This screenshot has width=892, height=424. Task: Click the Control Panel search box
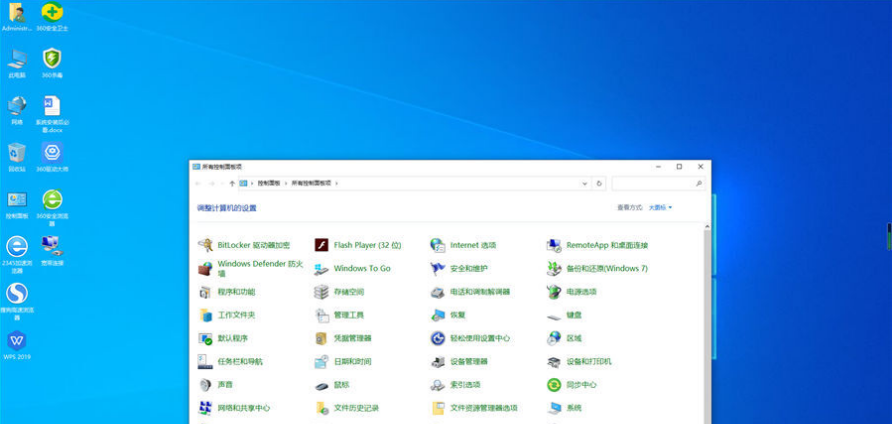(654, 184)
